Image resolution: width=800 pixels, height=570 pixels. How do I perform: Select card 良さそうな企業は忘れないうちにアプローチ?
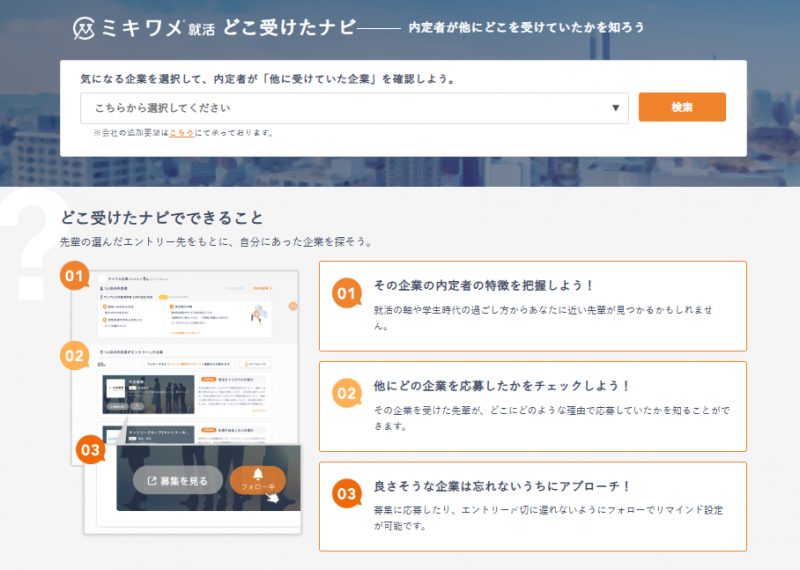533,507
